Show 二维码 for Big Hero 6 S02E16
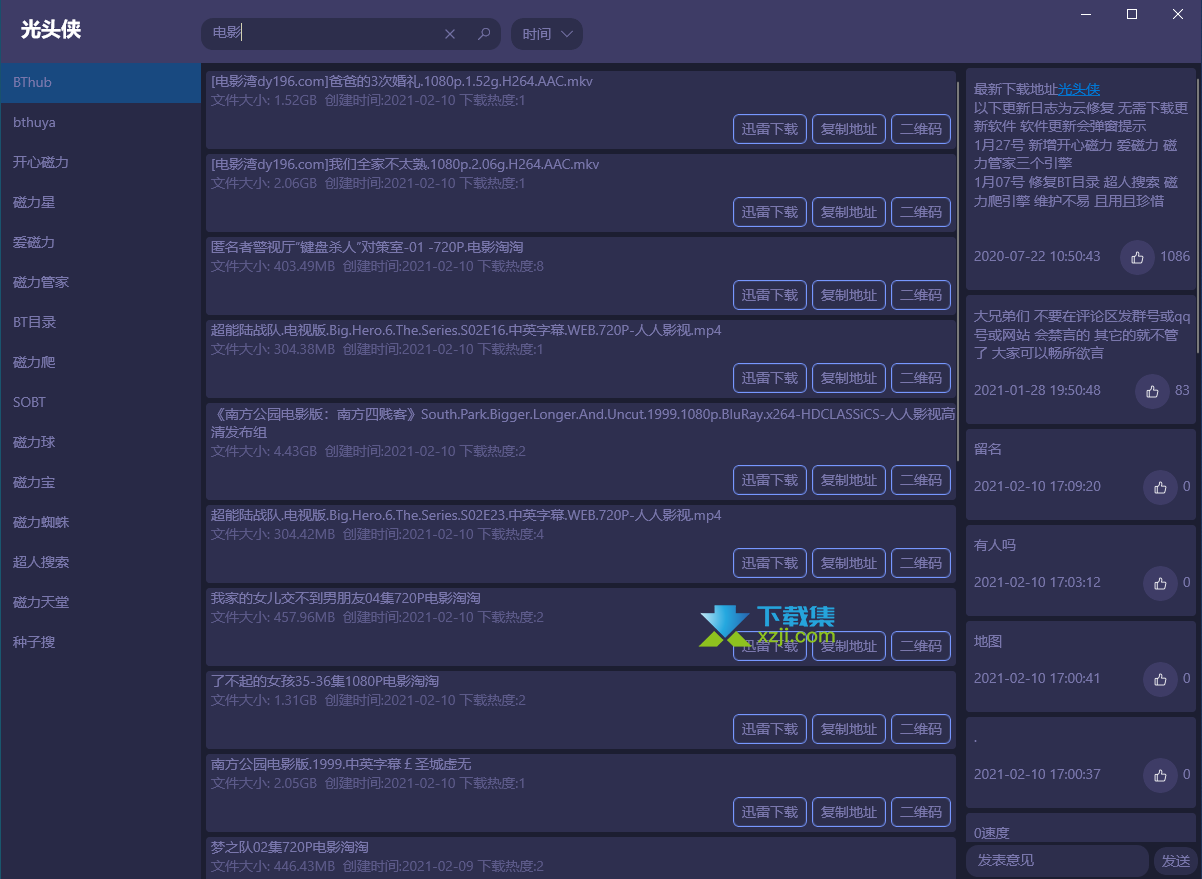Image resolution: width=1202 pixels, height=879 pixels. point(921,378)
